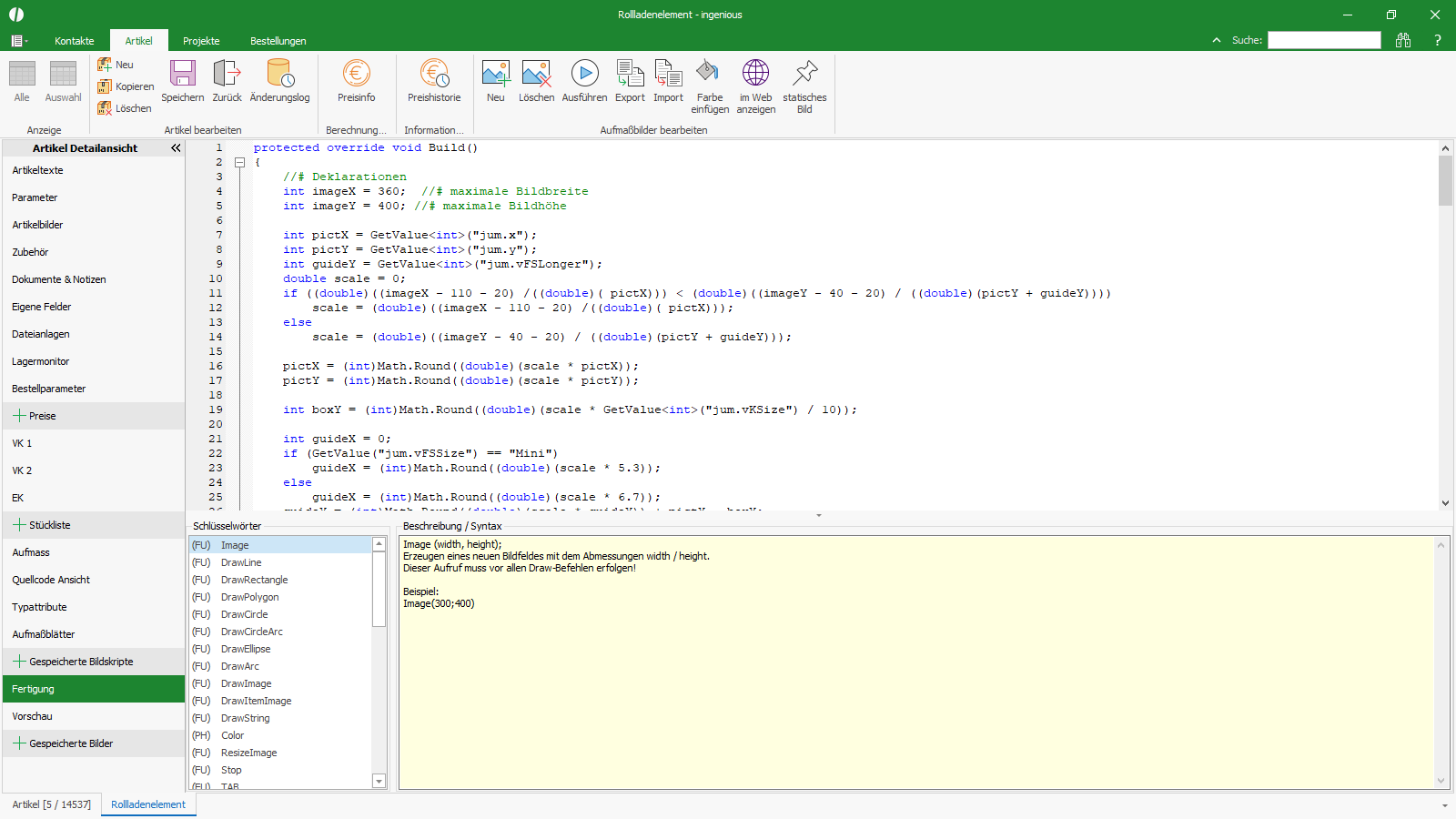The image size is (1456, 819).
Task: Open the Berechnung group launcher
Action: (356, 130)
